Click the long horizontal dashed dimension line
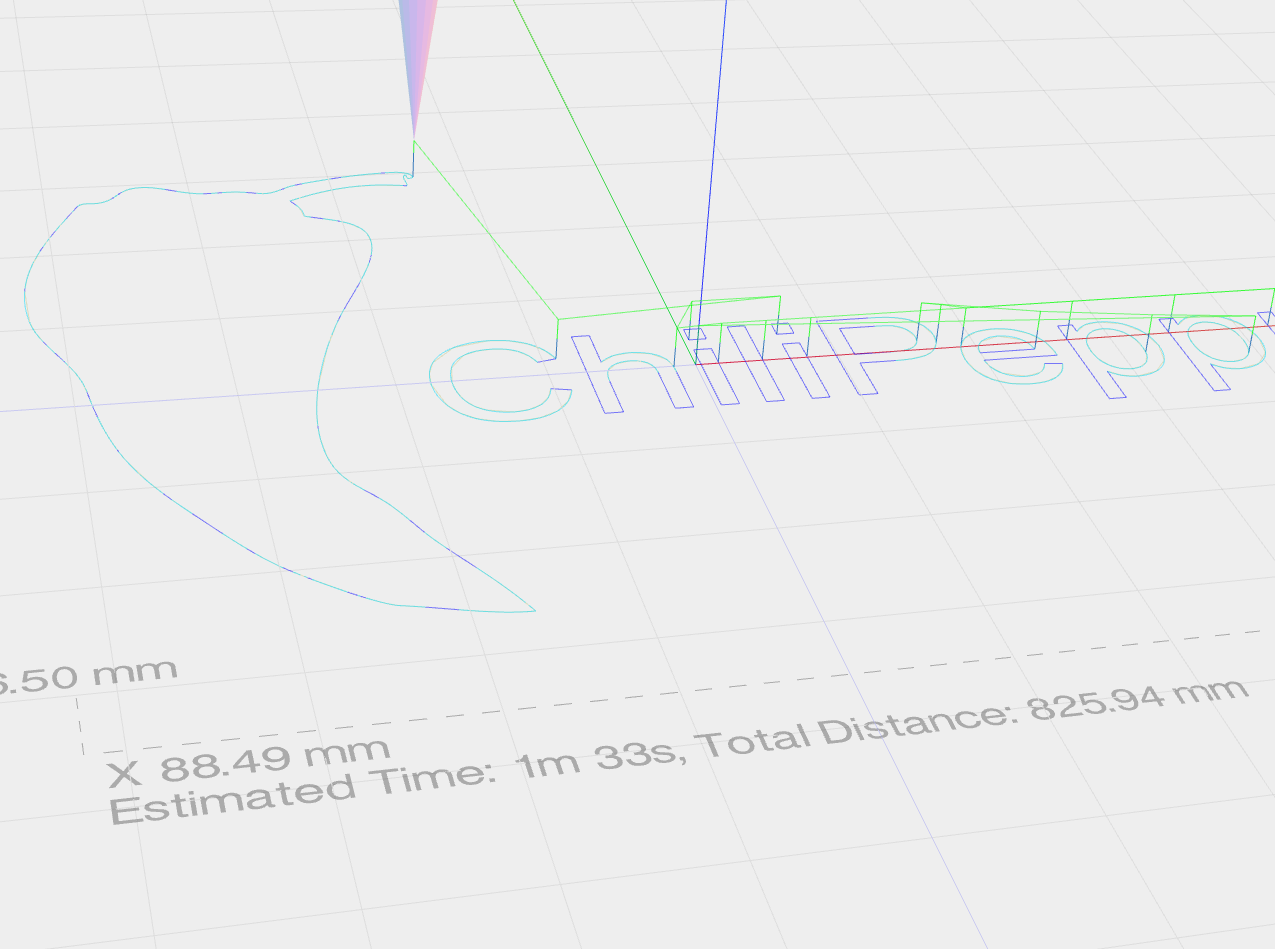The image size is (1275, 949). click(700, 688)
